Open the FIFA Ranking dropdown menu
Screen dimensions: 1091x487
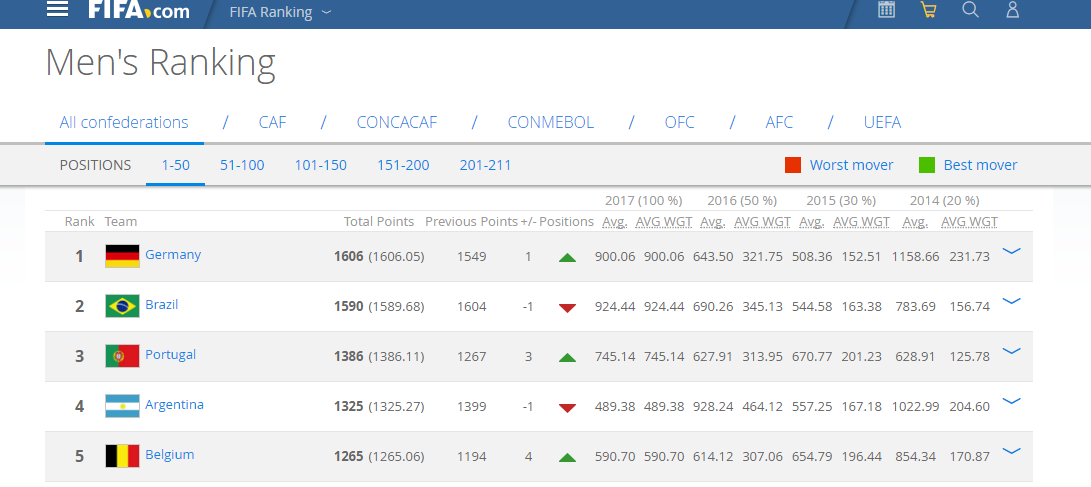280,12
